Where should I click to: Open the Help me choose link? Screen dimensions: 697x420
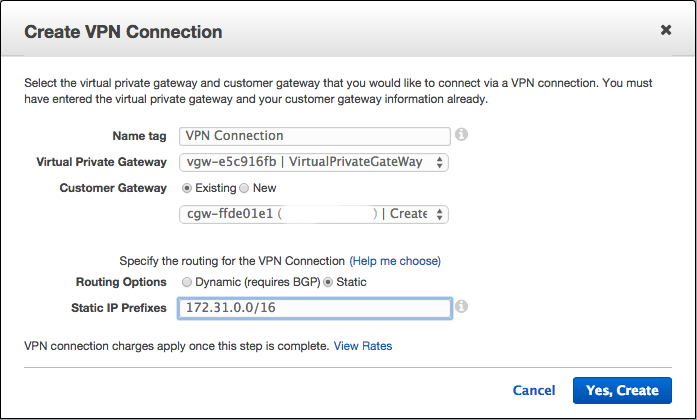click(395, 261)
